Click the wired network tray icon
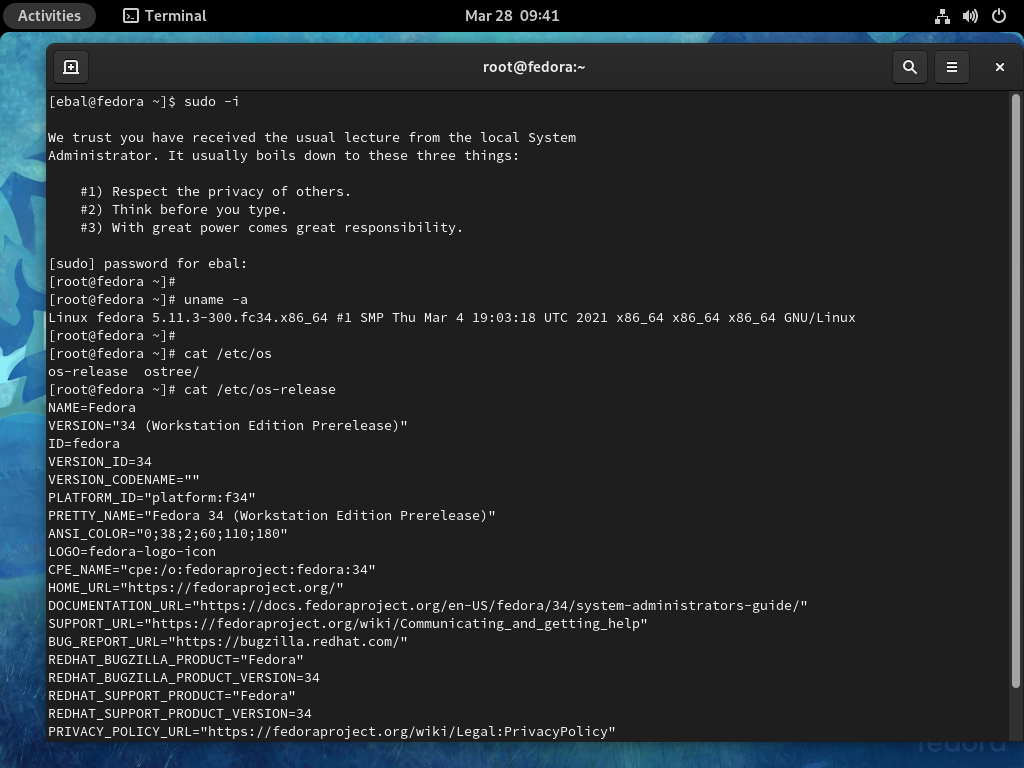 coord(942,15)
